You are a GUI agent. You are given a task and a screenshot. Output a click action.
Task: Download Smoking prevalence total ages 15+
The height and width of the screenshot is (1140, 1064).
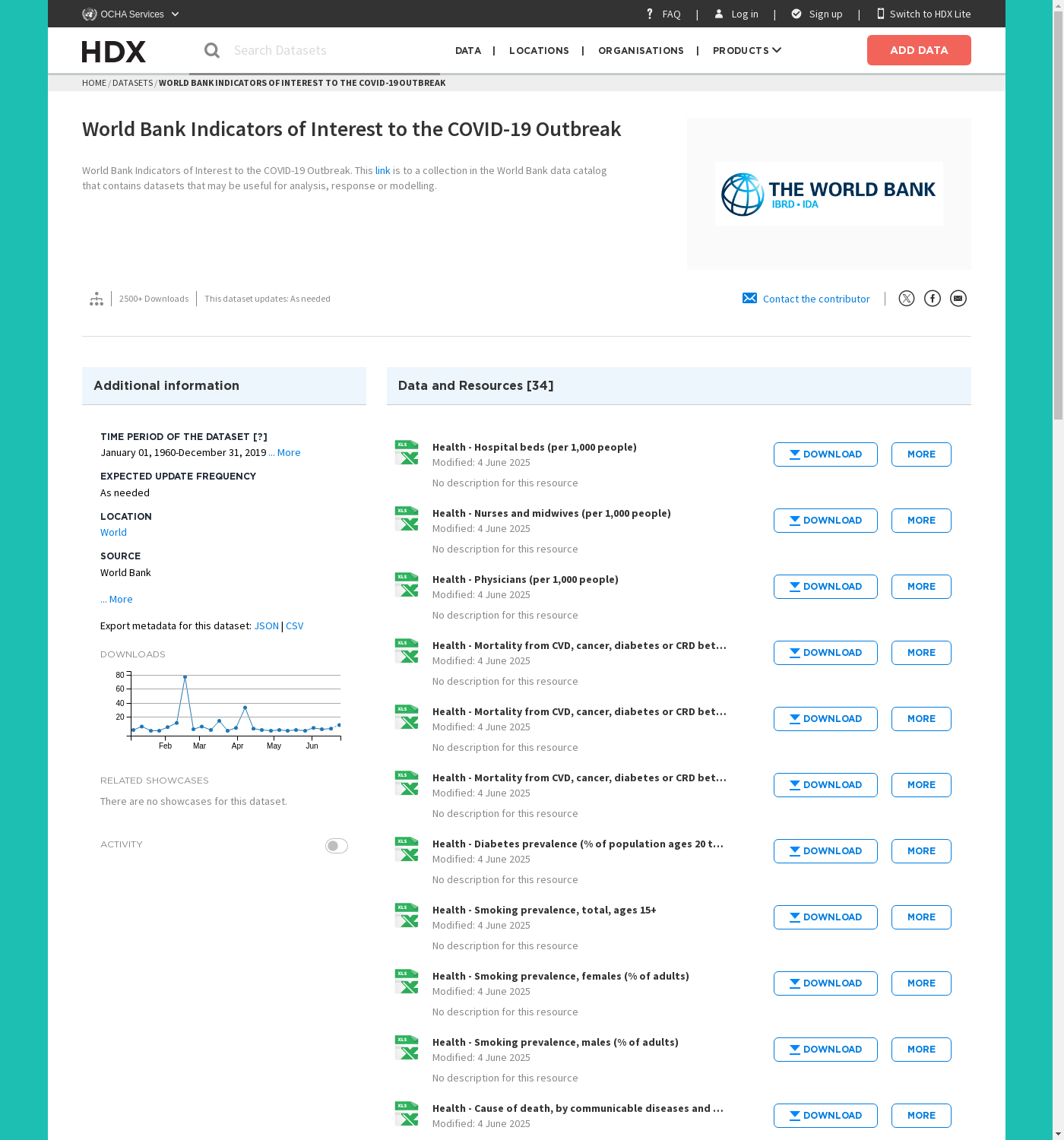[x=825, y=917]
